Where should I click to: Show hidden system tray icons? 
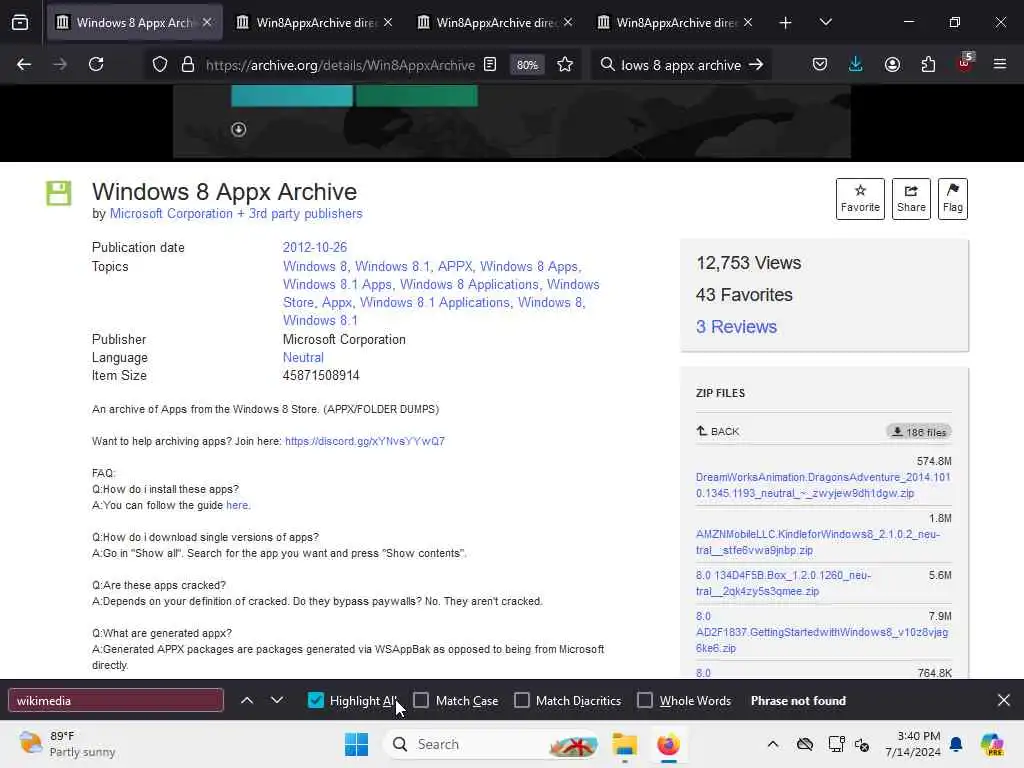pos(773,744)
